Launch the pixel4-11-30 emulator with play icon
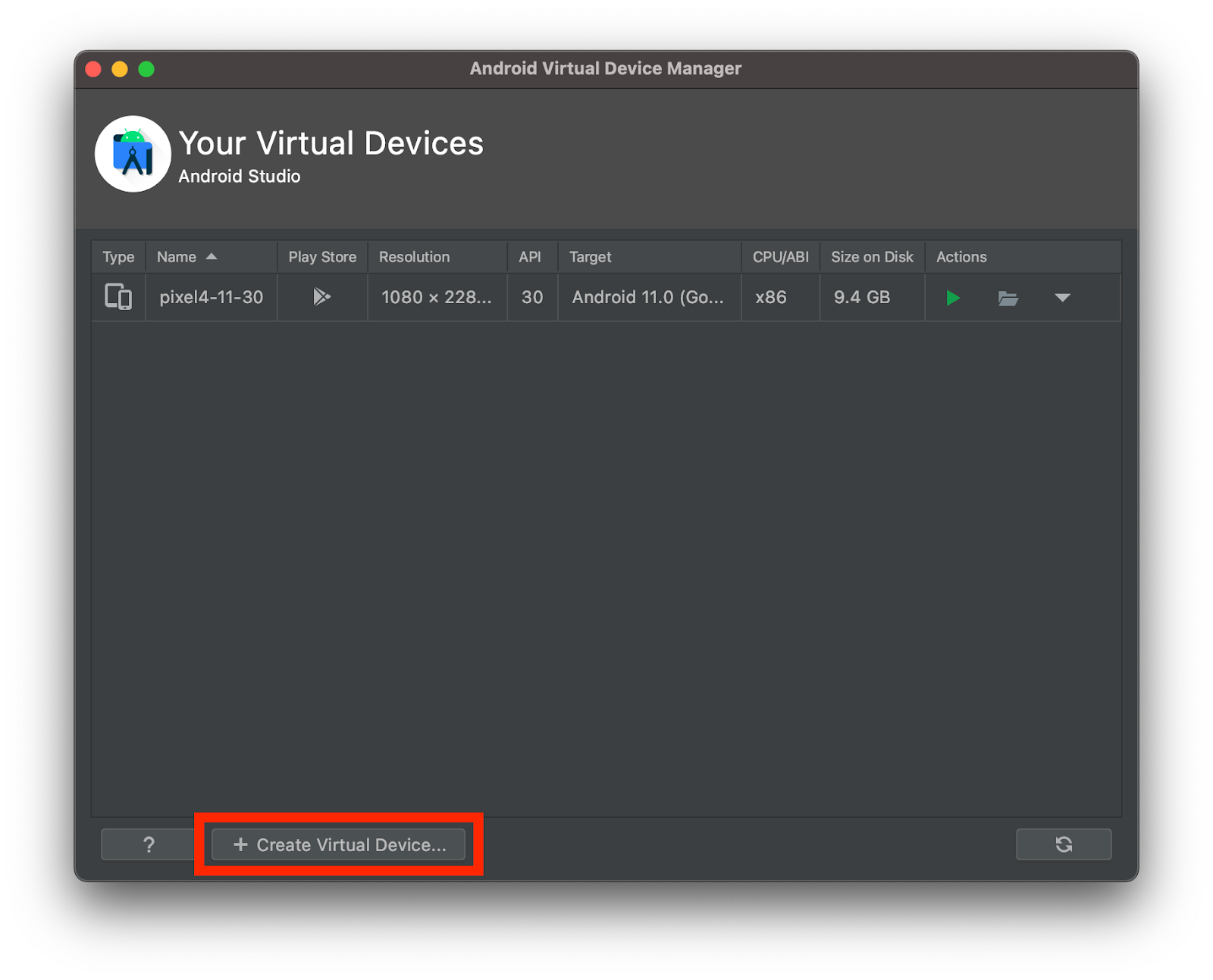1213x980 pixels. pos(953,298)
